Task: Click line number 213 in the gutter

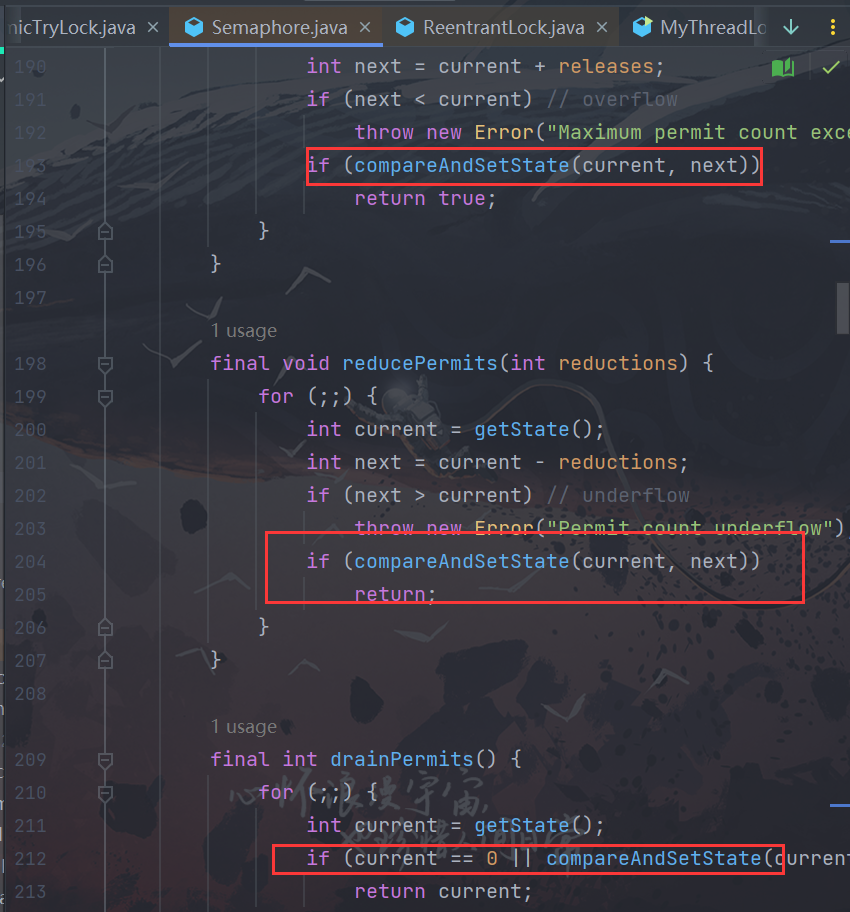Action: tap(30, 892)
